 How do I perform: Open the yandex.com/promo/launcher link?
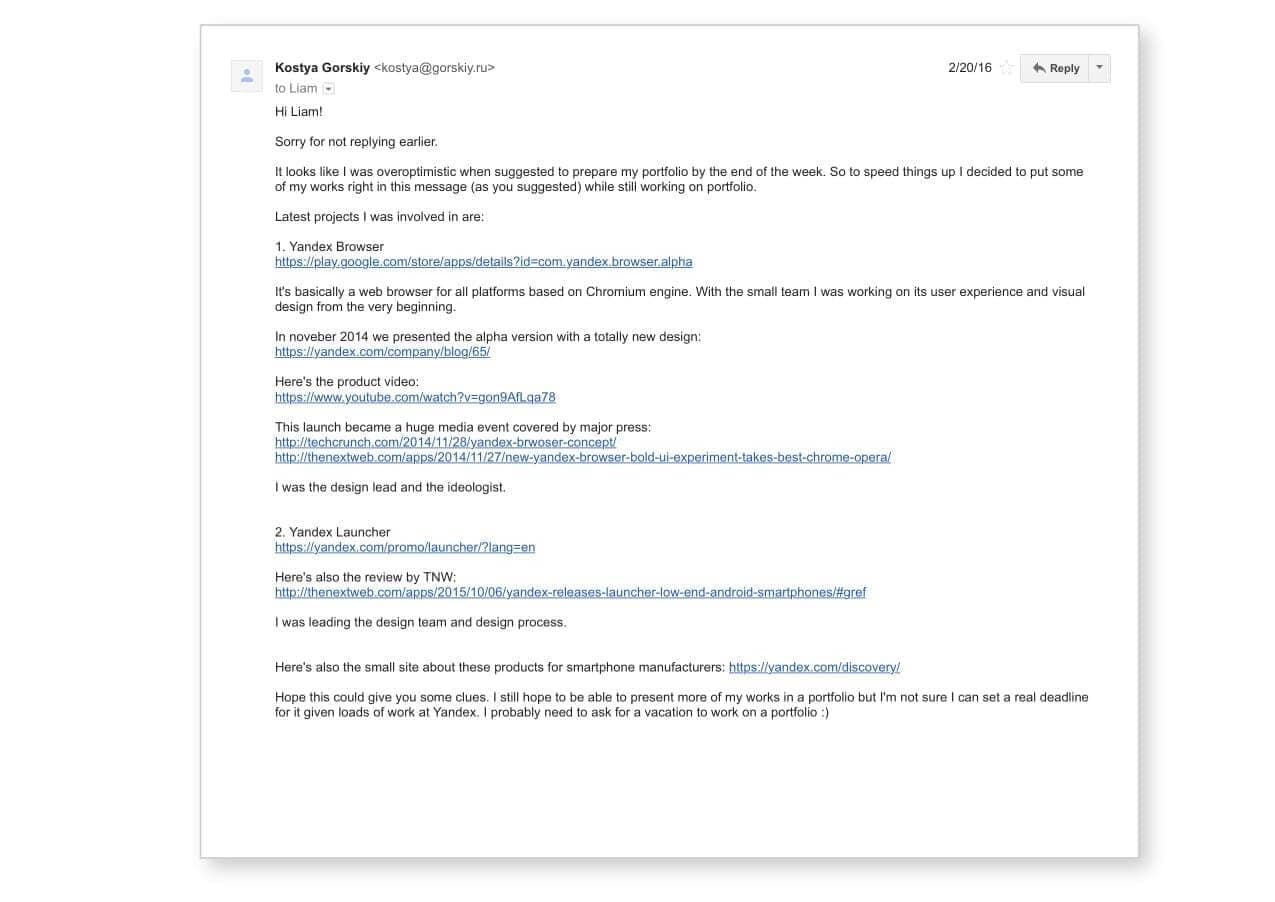tap(405, 547)
